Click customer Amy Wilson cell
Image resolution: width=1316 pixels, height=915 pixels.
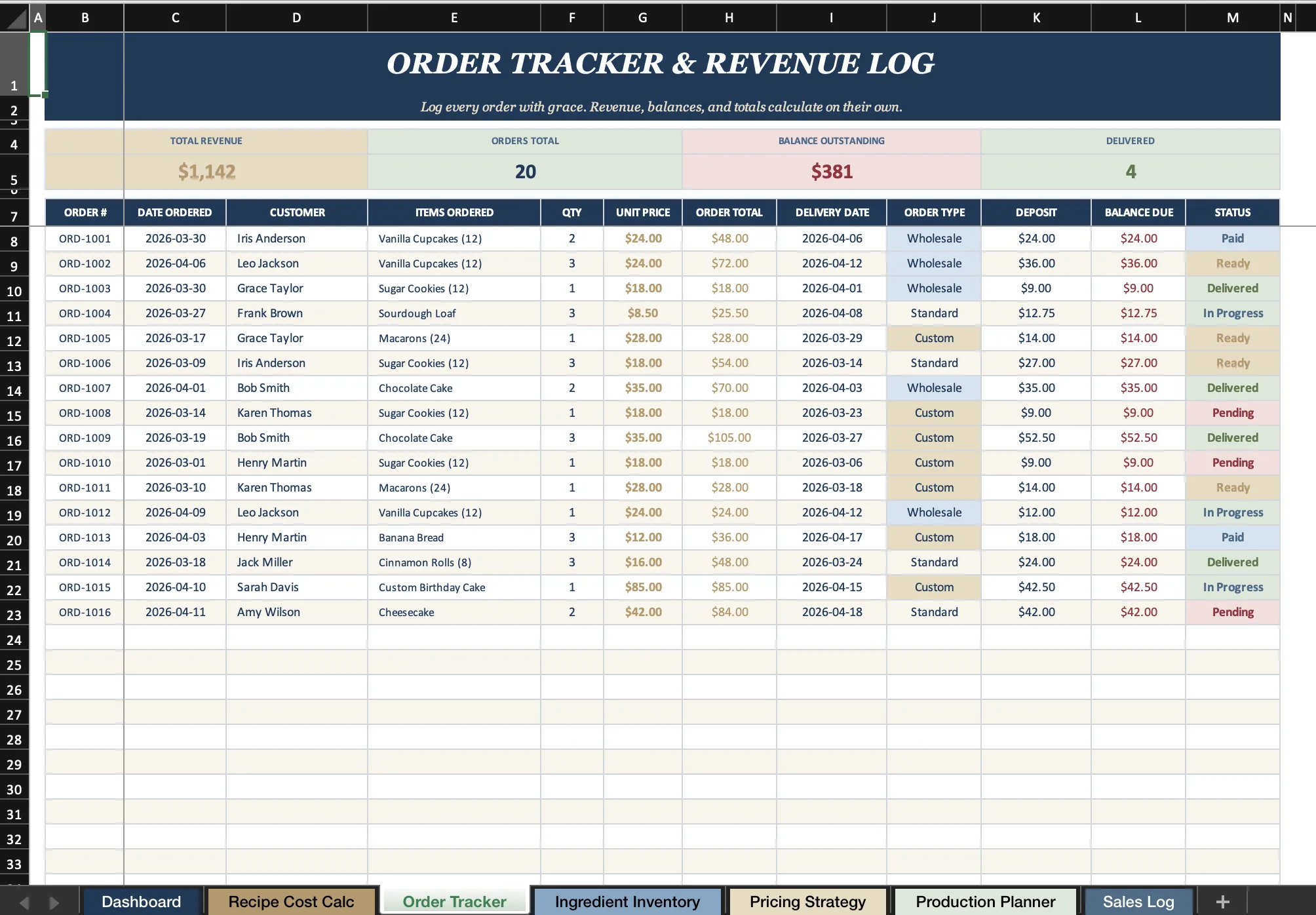[x=297, y=612]
